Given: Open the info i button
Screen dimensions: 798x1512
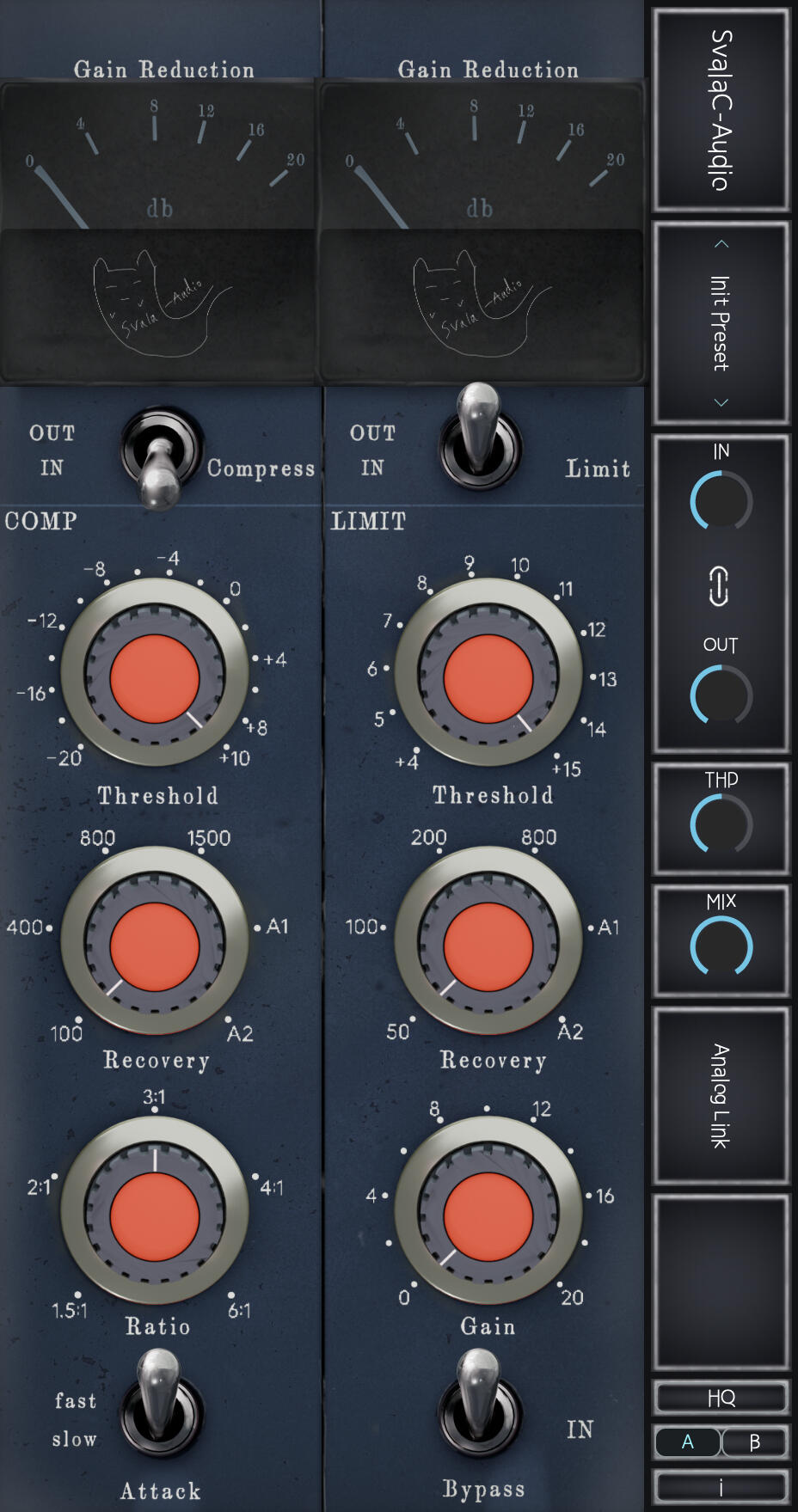Looking at the screenshot, I should coord(721,1487).
